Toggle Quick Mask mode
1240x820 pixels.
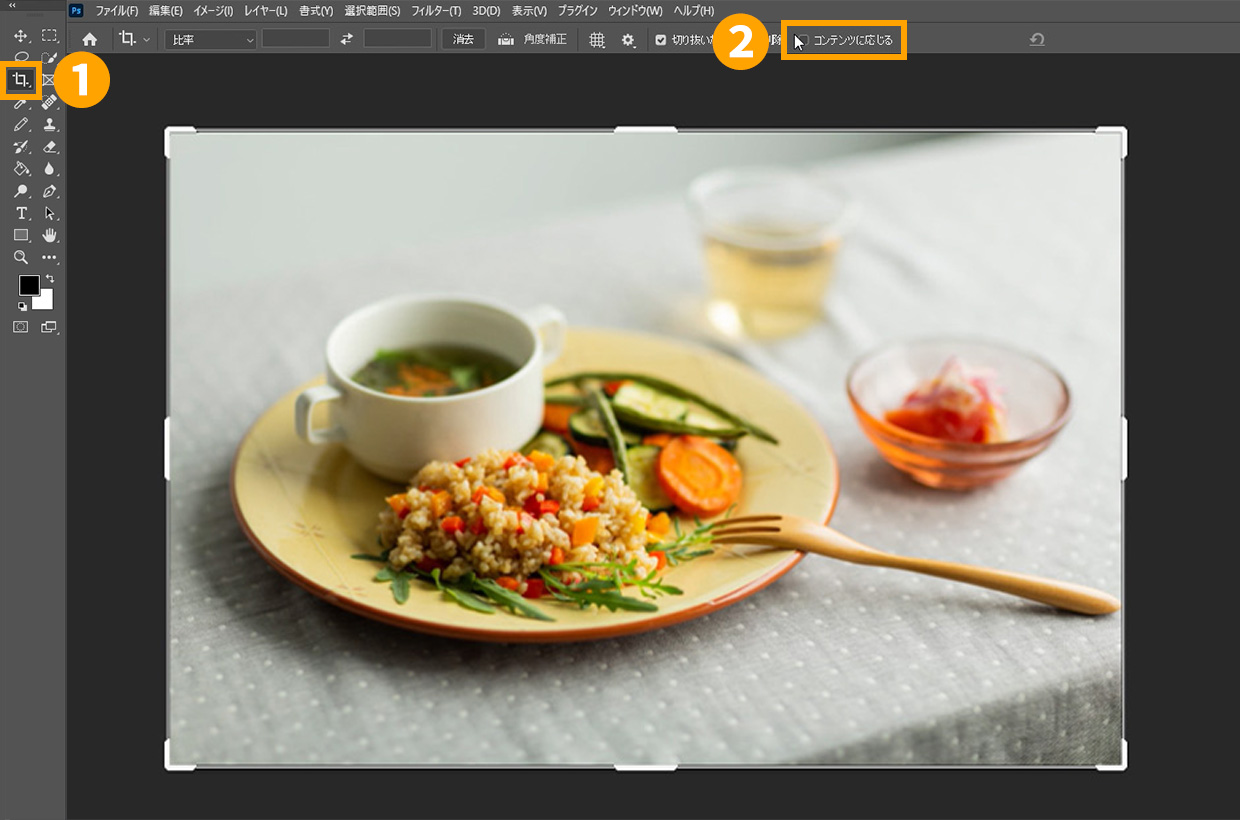pos(20,327)
